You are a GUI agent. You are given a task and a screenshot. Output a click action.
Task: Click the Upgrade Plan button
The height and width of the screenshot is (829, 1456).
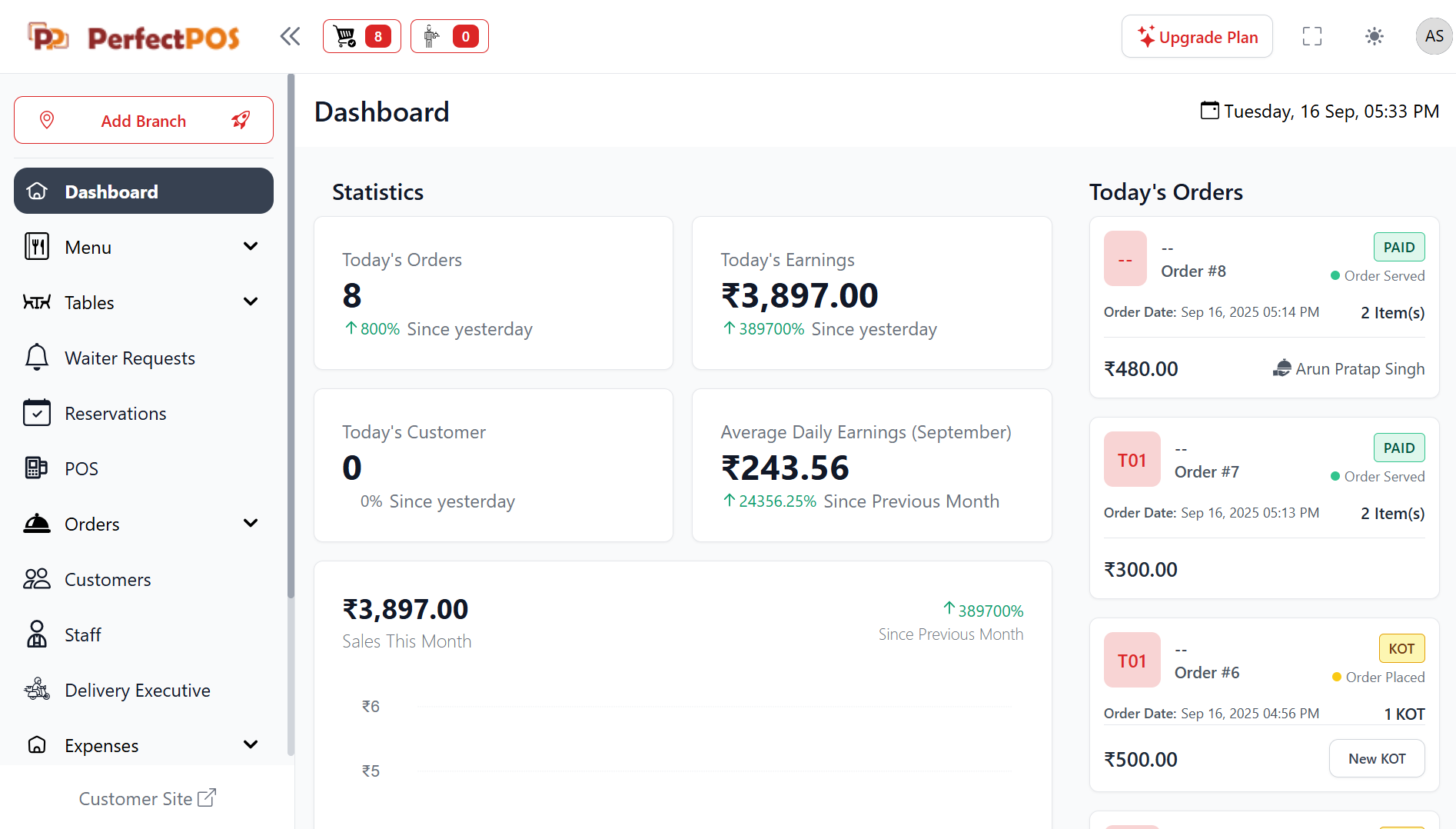coord(1197,37)
